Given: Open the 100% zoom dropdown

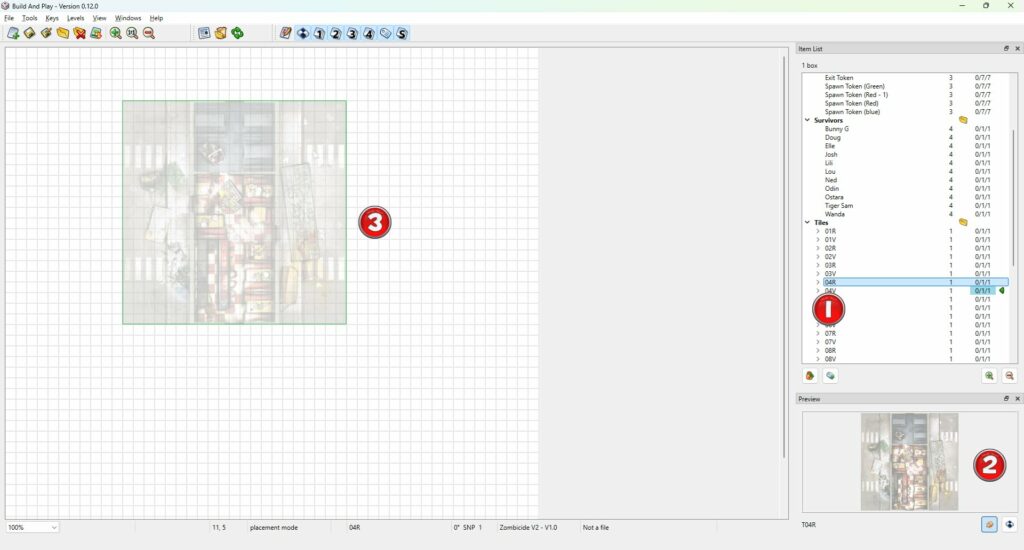Looking at the screenshot, I should pos(32,527).
